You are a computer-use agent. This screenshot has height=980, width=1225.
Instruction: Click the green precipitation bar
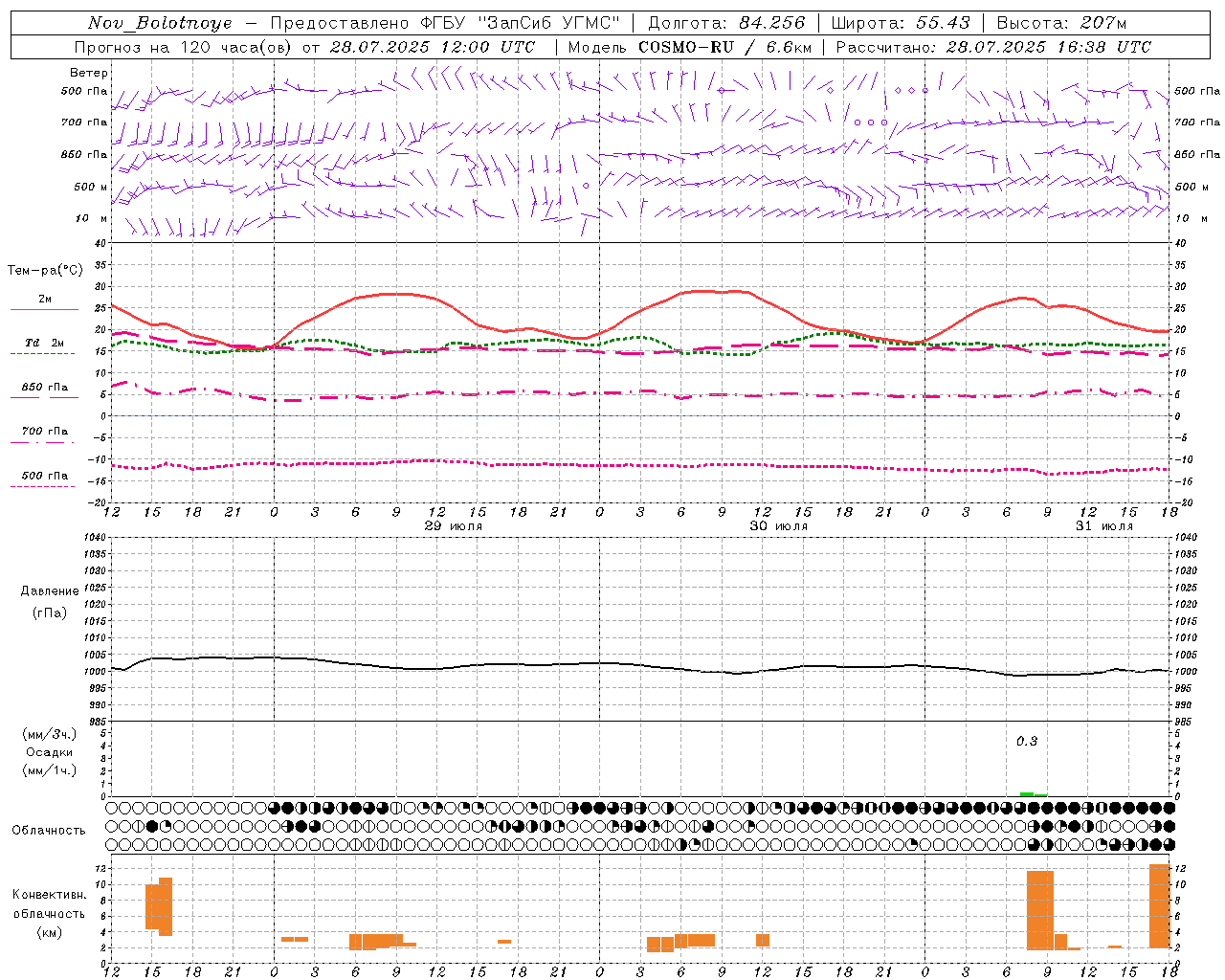(x=1033, y=794)
